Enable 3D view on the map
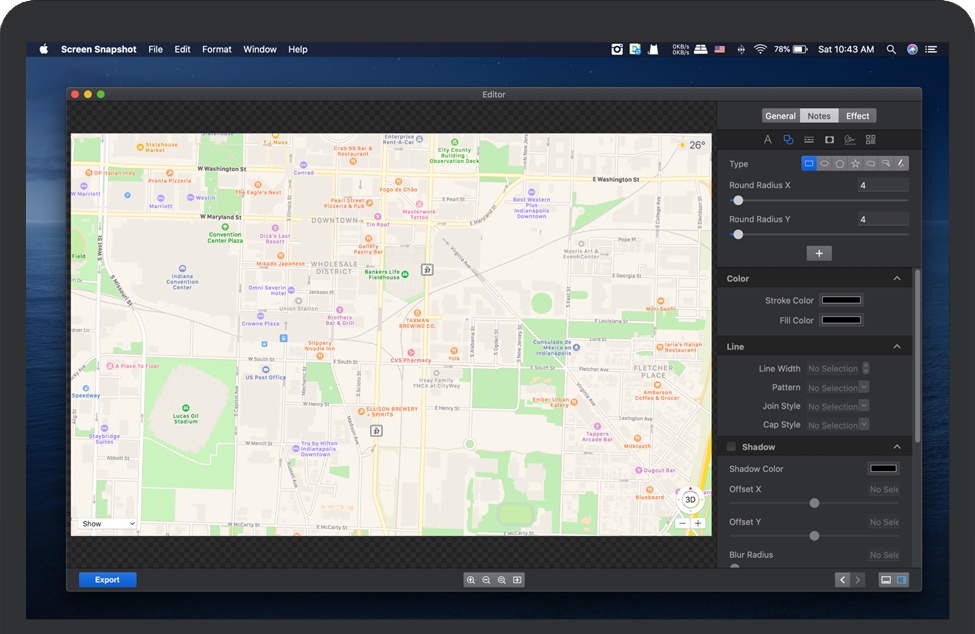Screen dimensions: 975x634 689,499
